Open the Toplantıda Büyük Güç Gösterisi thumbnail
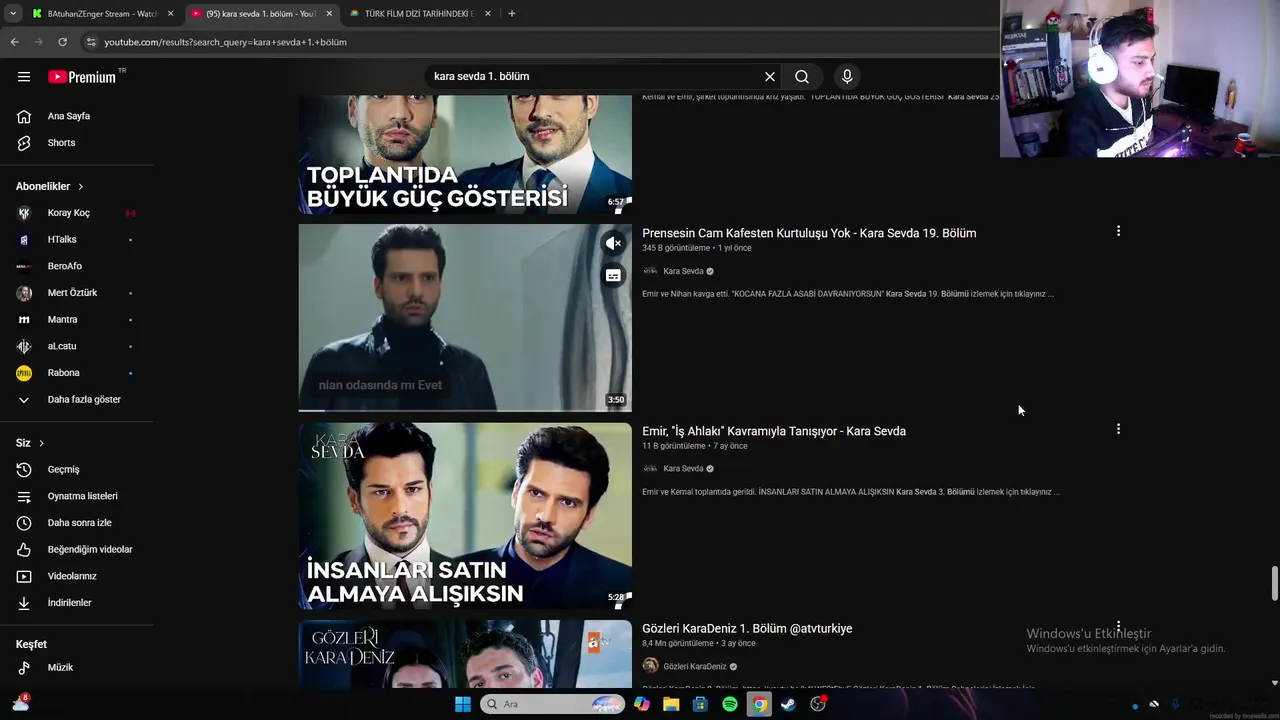This screenshot has width=1280, height=720. tap(465, 154)
